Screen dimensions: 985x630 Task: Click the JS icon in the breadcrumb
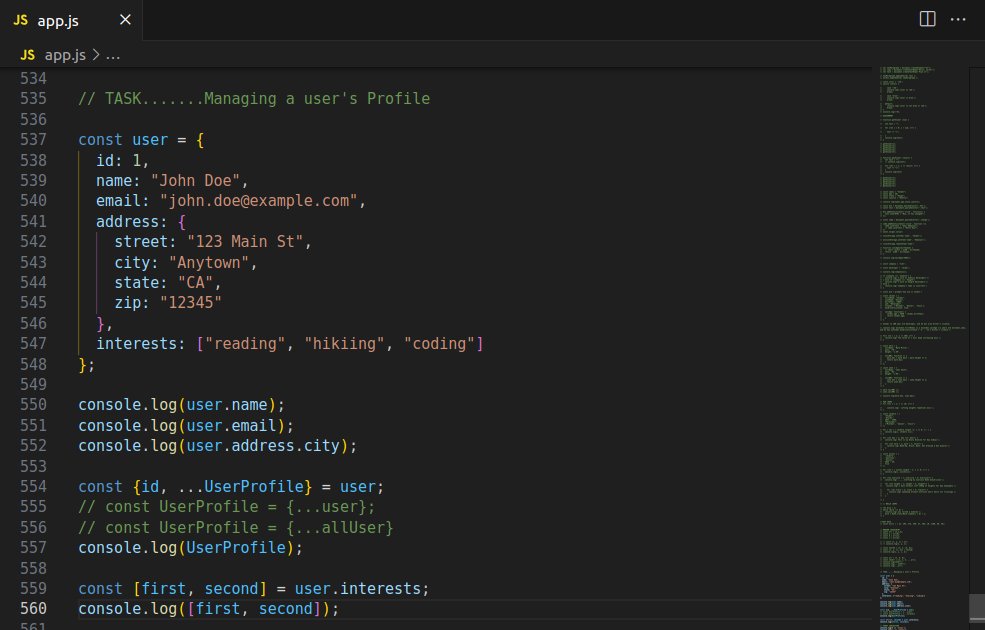click(27, 55)
